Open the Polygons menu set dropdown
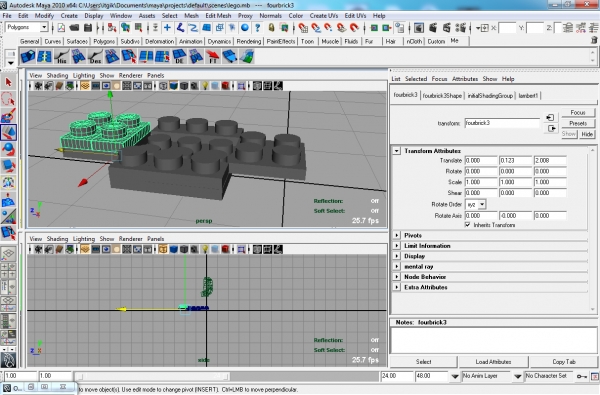 coord(44,27)
